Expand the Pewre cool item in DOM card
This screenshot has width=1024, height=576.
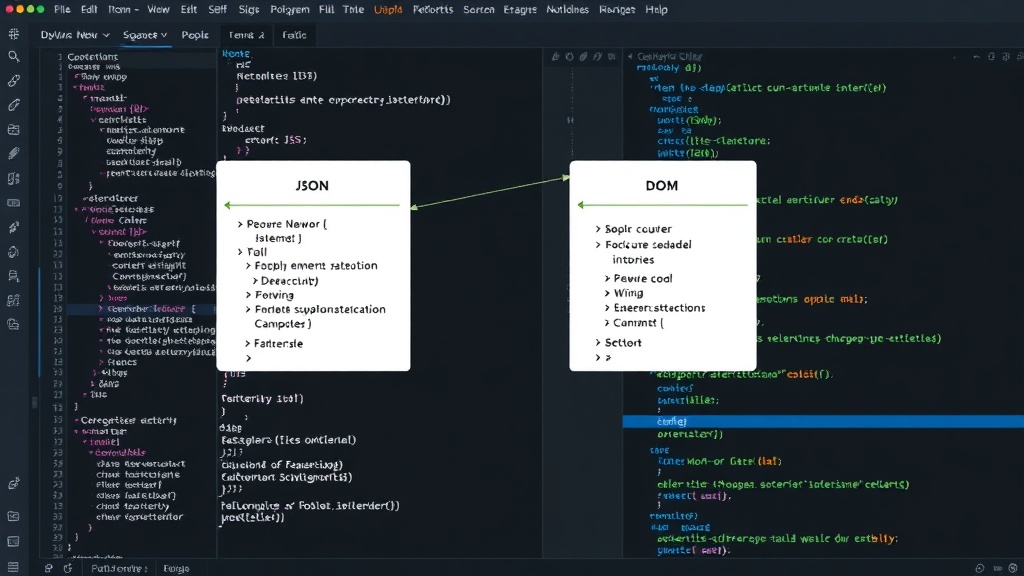coord(607,278)
